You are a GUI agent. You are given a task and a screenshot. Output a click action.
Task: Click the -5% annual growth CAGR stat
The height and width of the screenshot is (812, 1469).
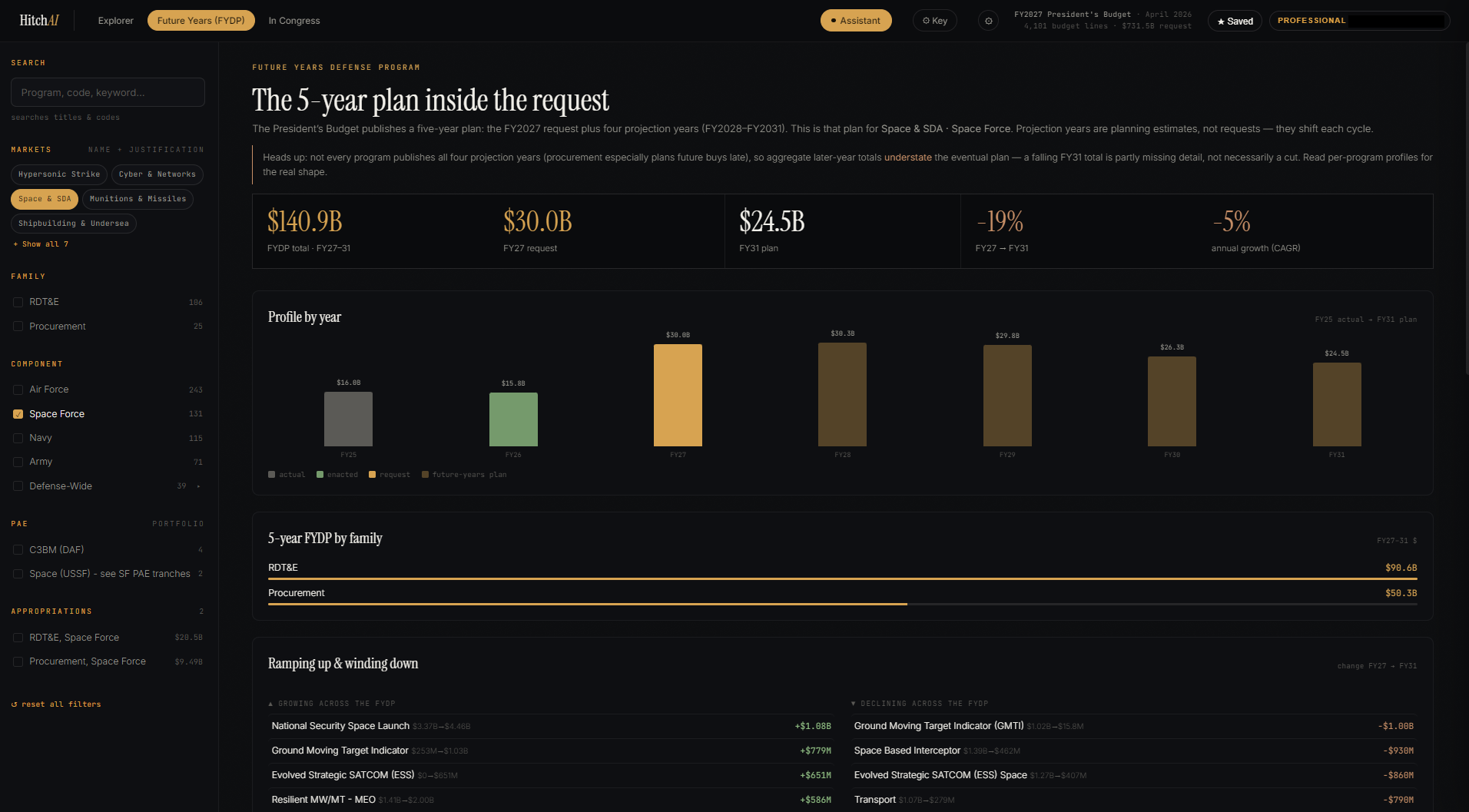[x=1315, y=231]
